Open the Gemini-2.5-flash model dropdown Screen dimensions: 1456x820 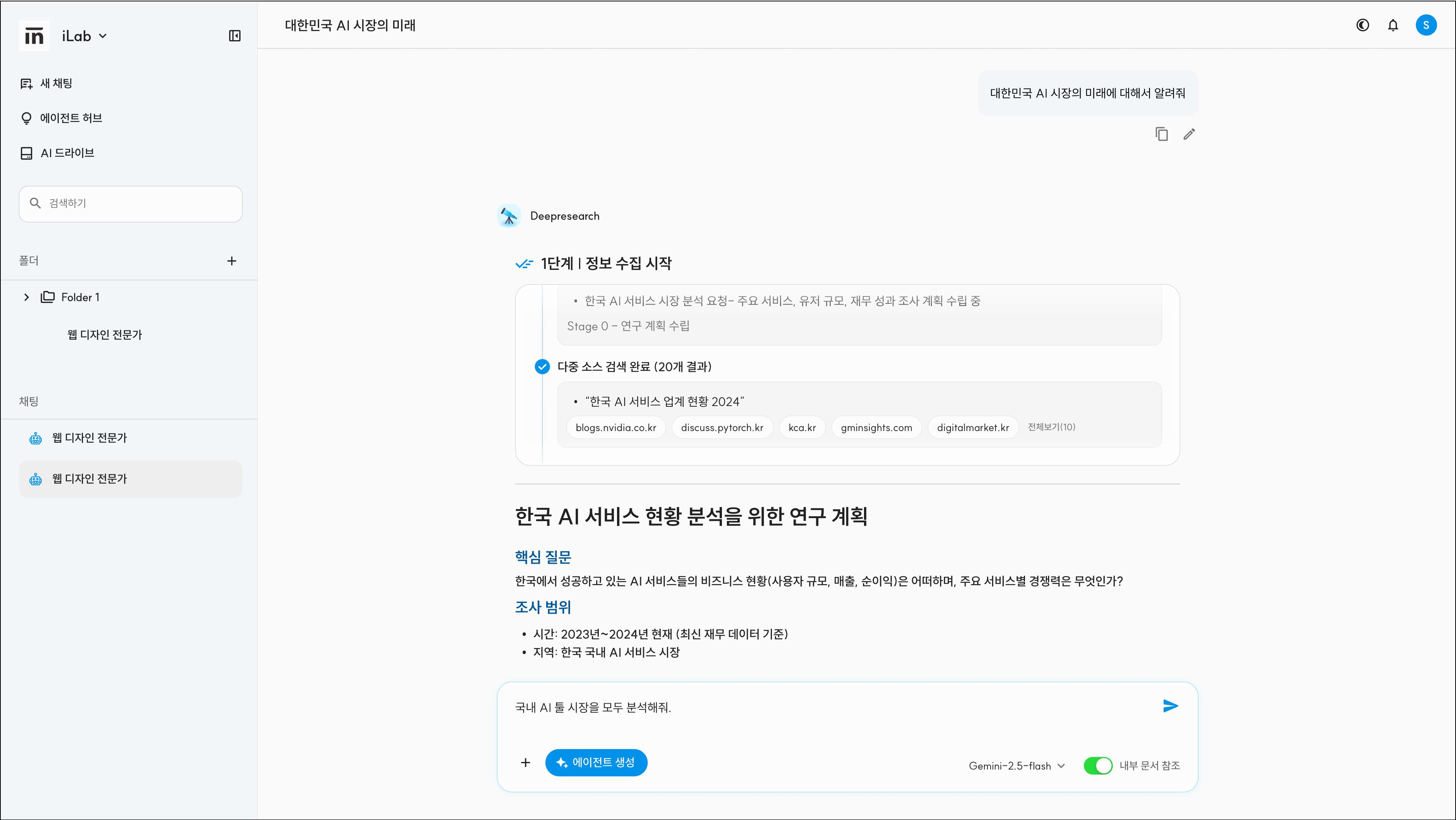click(1016, 766)
